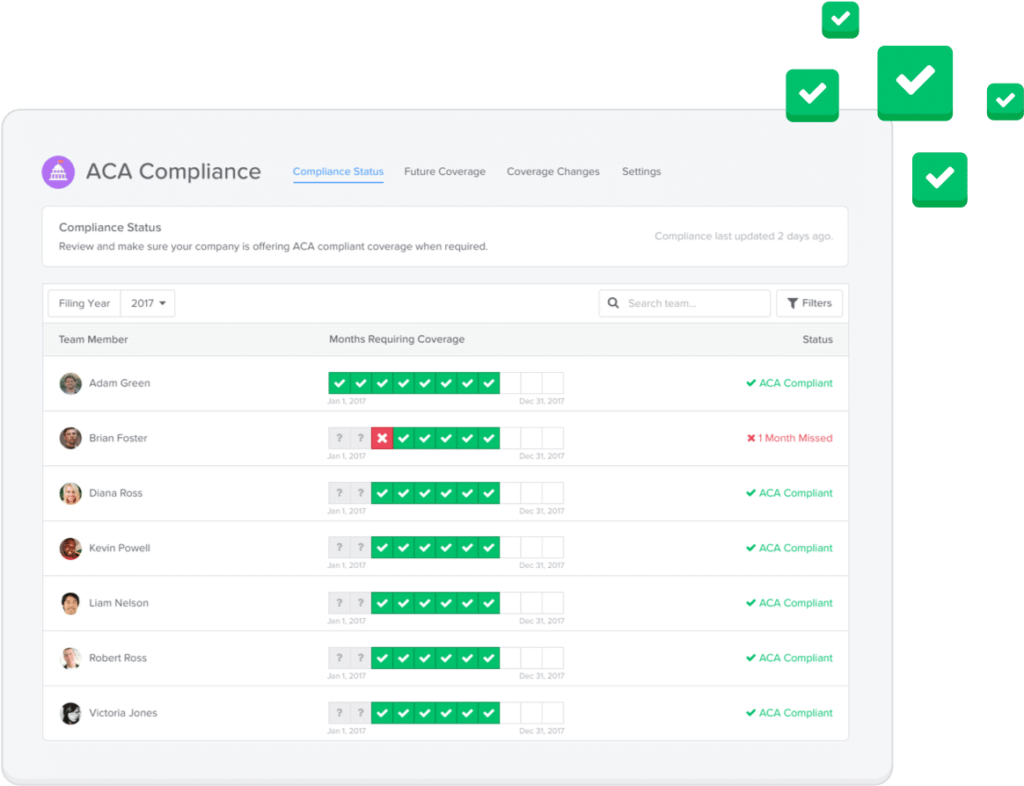1024x786 pixels.
Task: Click the magnifying glass icon in search box
Action: (x=613, y=303)
